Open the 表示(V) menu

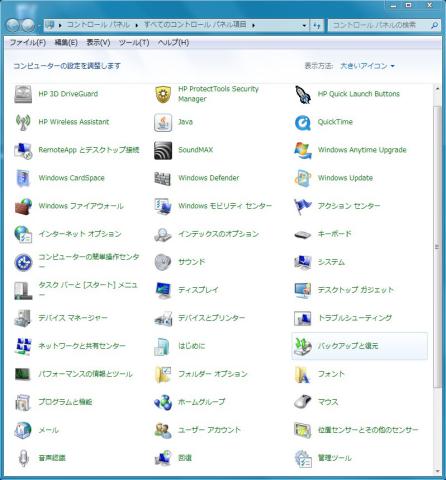(98, 43)
